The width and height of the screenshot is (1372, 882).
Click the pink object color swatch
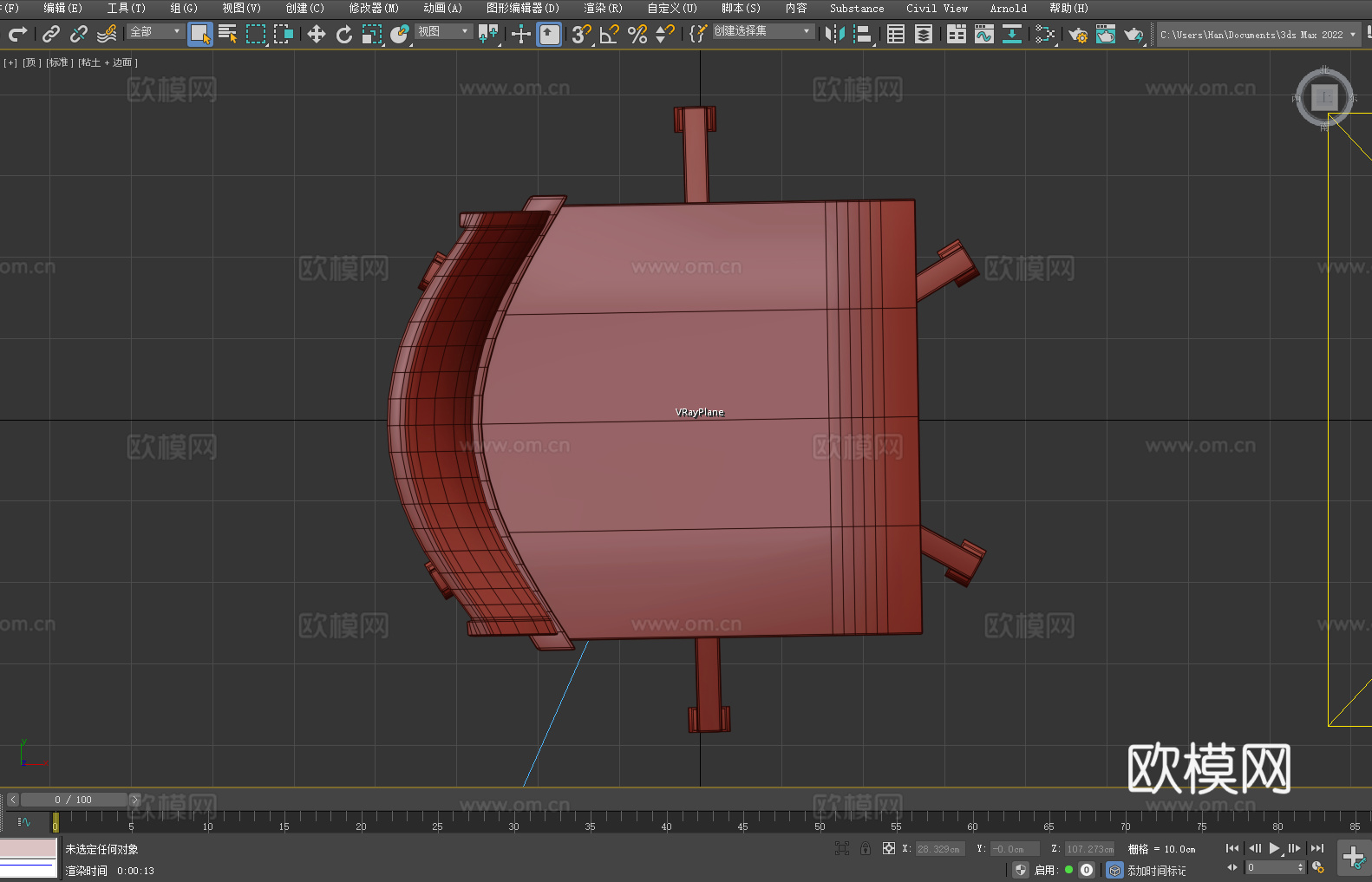click(29, 847)
